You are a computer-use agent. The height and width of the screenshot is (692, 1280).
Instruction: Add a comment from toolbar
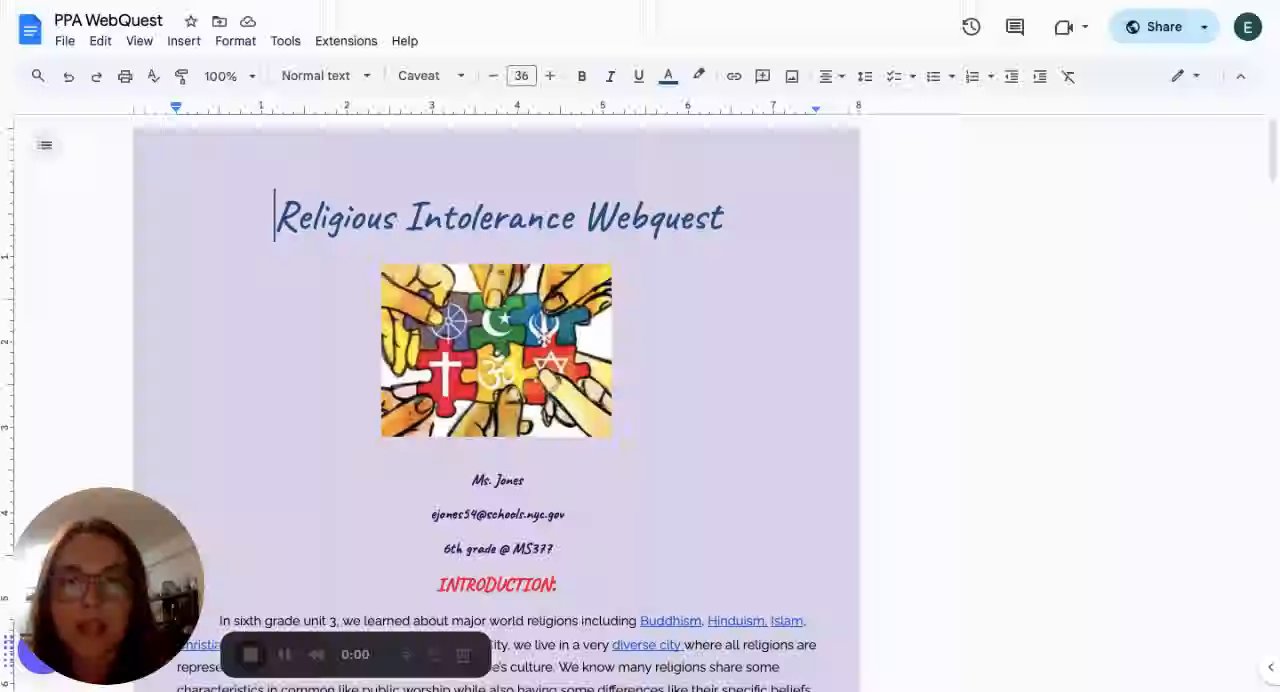tap(762, 76)
